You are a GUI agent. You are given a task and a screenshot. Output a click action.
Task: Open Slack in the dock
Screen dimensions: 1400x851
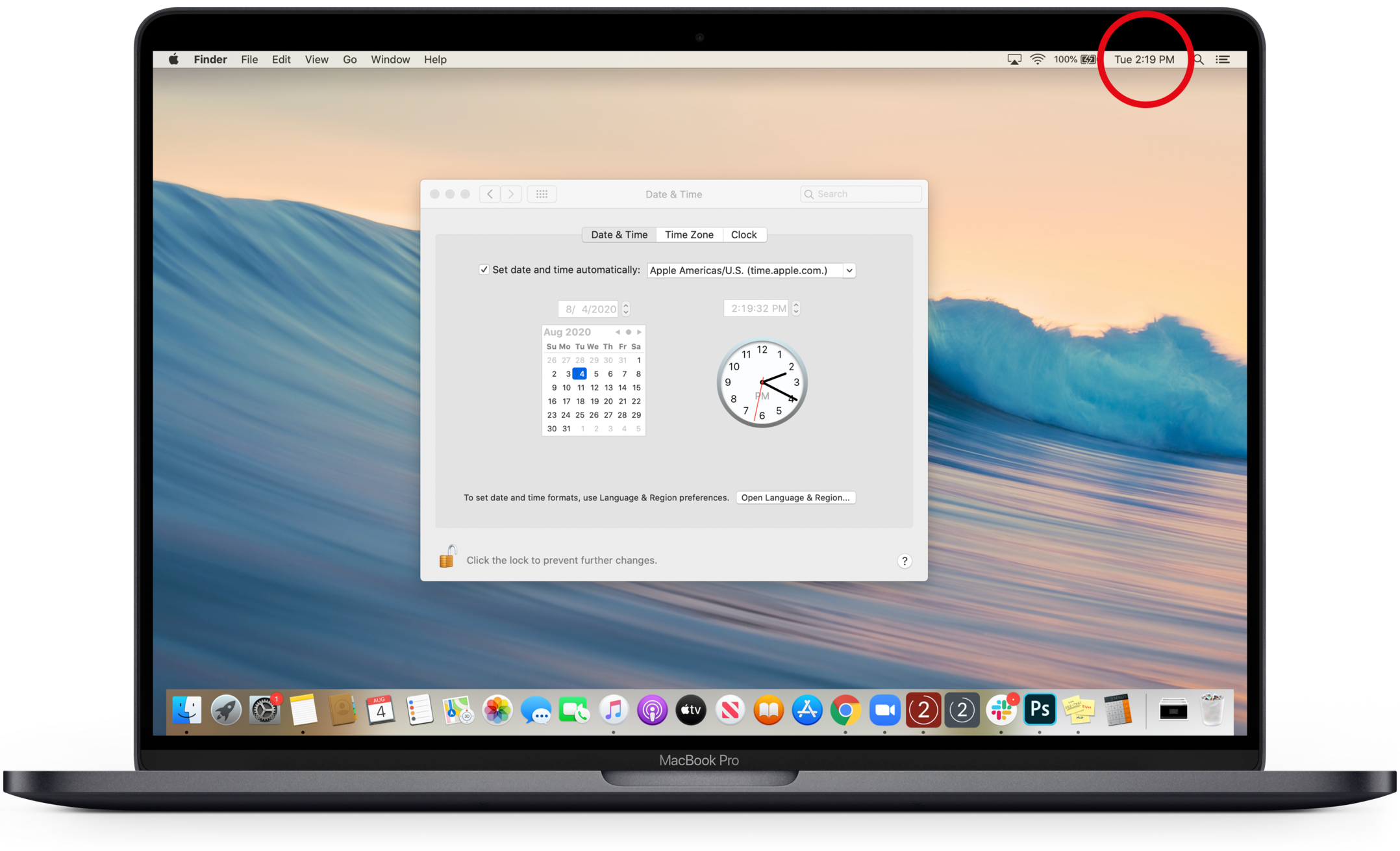[1001, 710]
